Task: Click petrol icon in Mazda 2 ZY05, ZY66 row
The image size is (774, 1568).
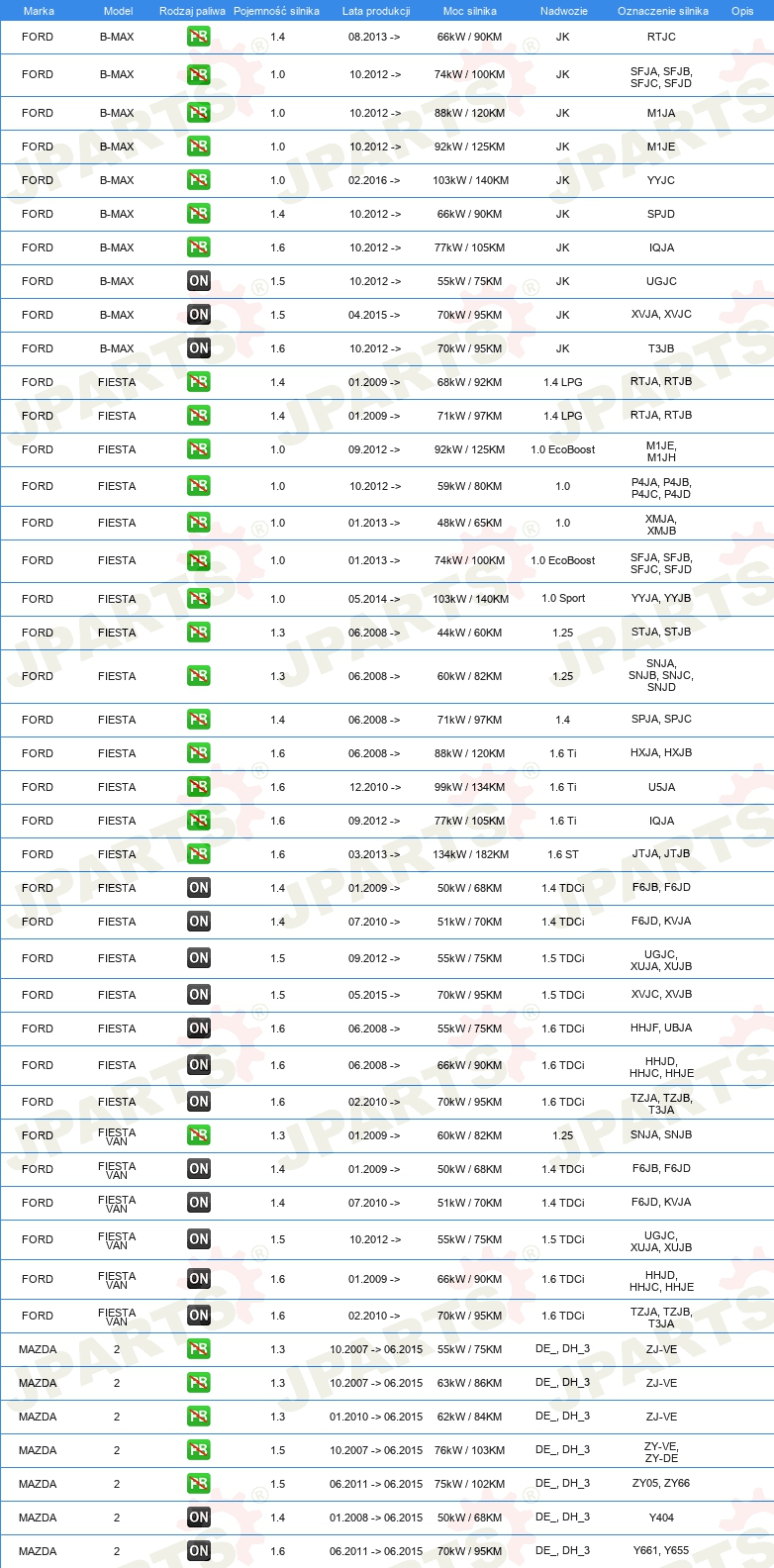Action: [x=199, y=1484]
